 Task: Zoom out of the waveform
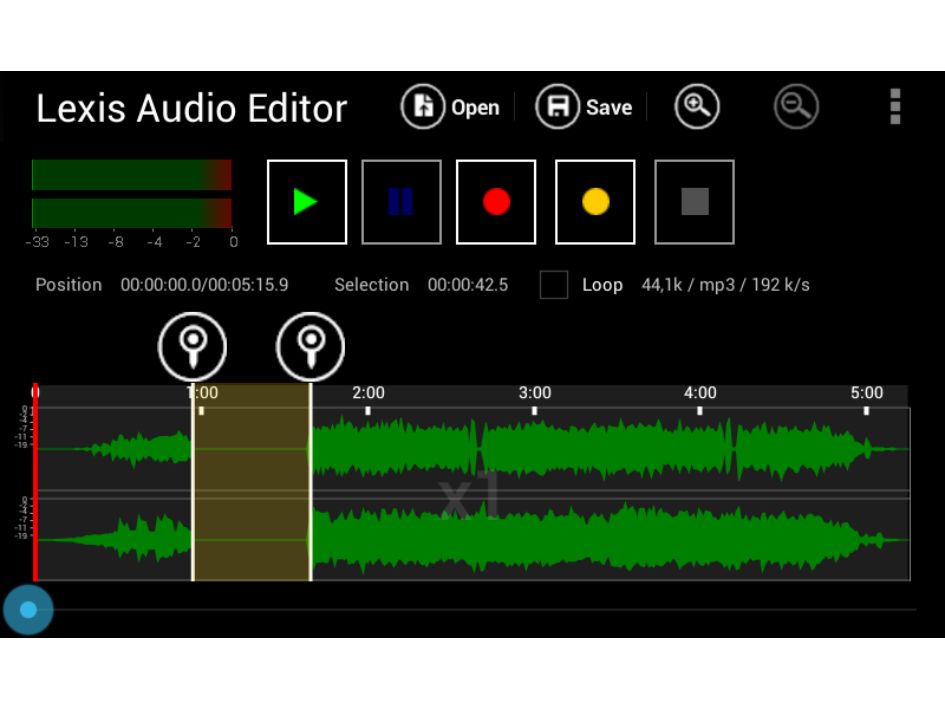pos(796,107)
